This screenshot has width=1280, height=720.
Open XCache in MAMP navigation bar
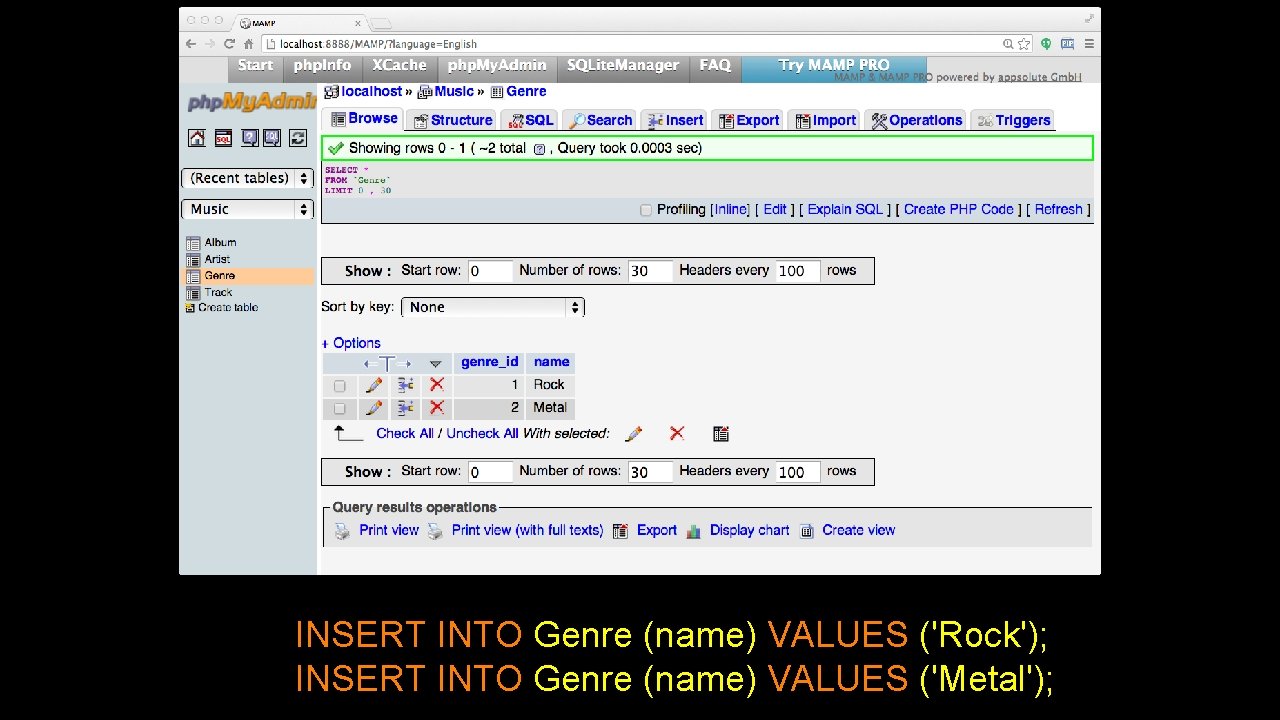coord(399,65)
